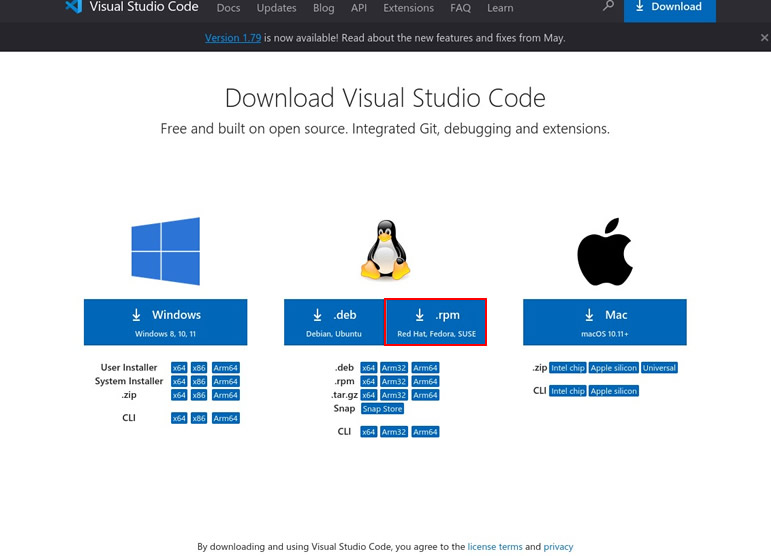771x556 pixels.
Task: Select Linux .tar.gz Arm64 download
Action: (426, 395)
